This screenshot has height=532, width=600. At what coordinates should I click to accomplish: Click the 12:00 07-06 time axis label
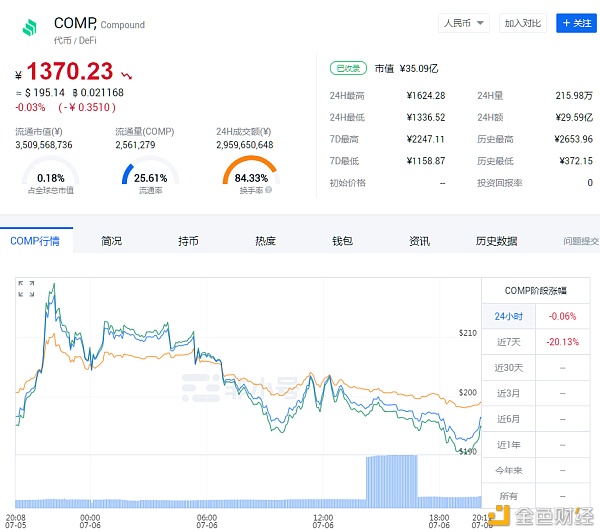323,521
